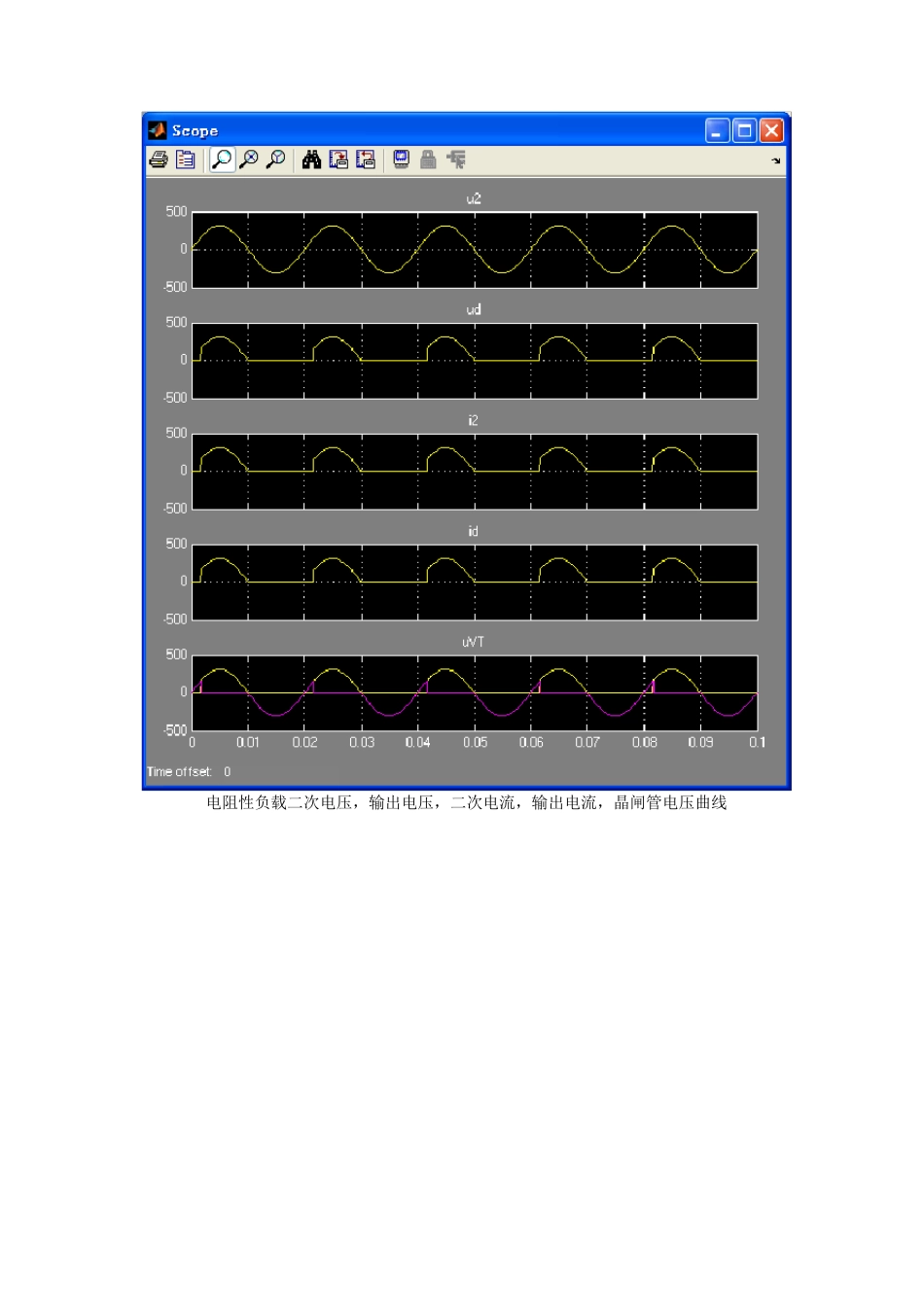Restore saved axes settings

(366, 159)
